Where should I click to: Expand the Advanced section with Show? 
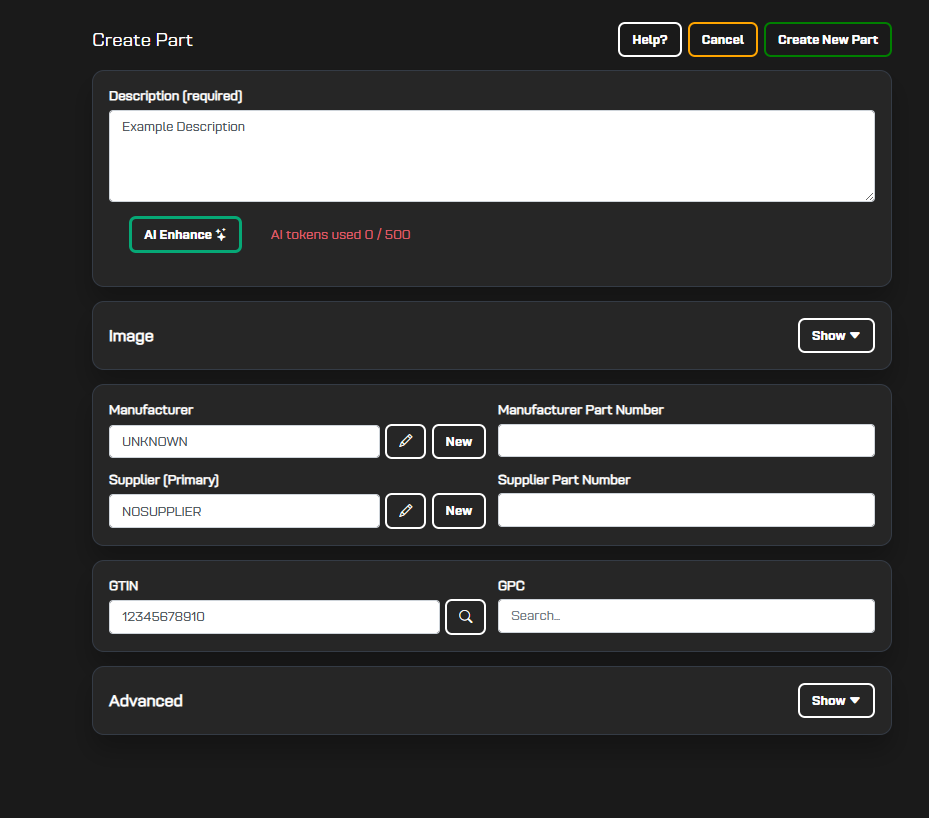(836, 701)
